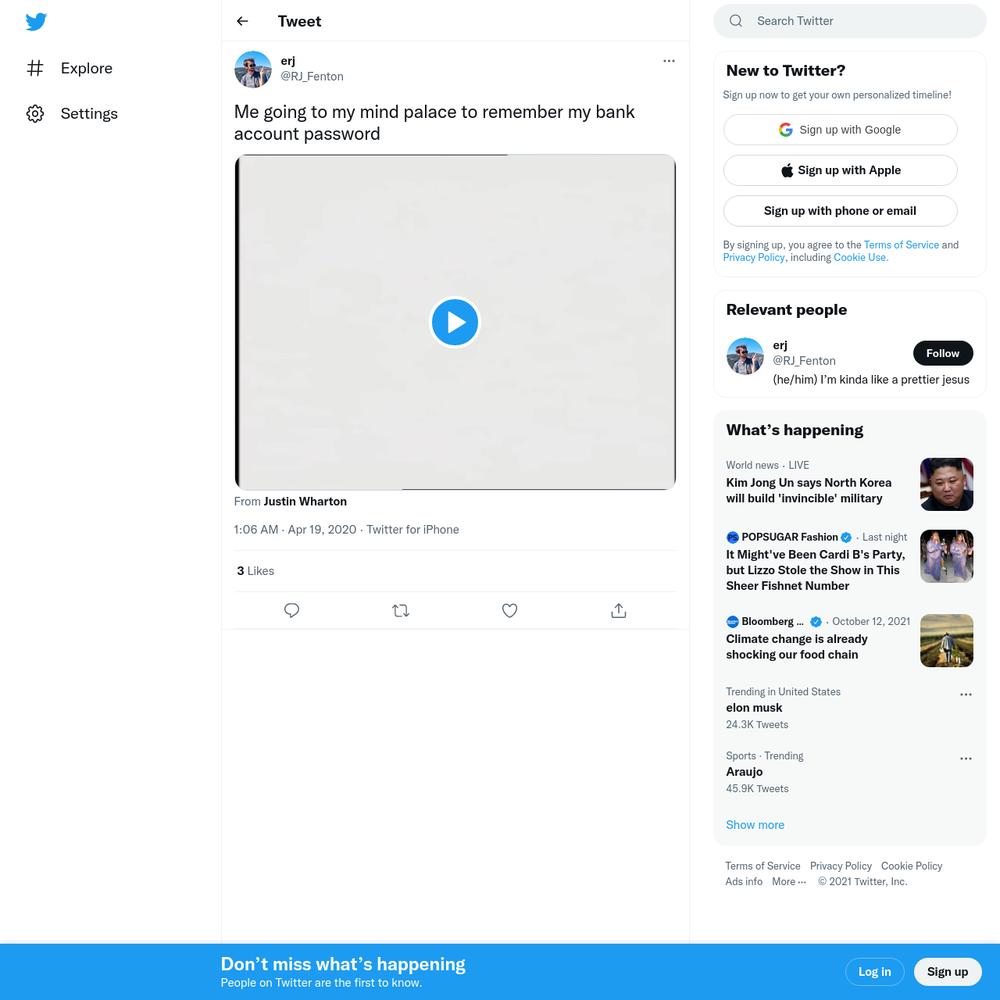Screen dimensions: 1000x1000
Task: Play the tweet video
Action: click(x=455, y=322)
